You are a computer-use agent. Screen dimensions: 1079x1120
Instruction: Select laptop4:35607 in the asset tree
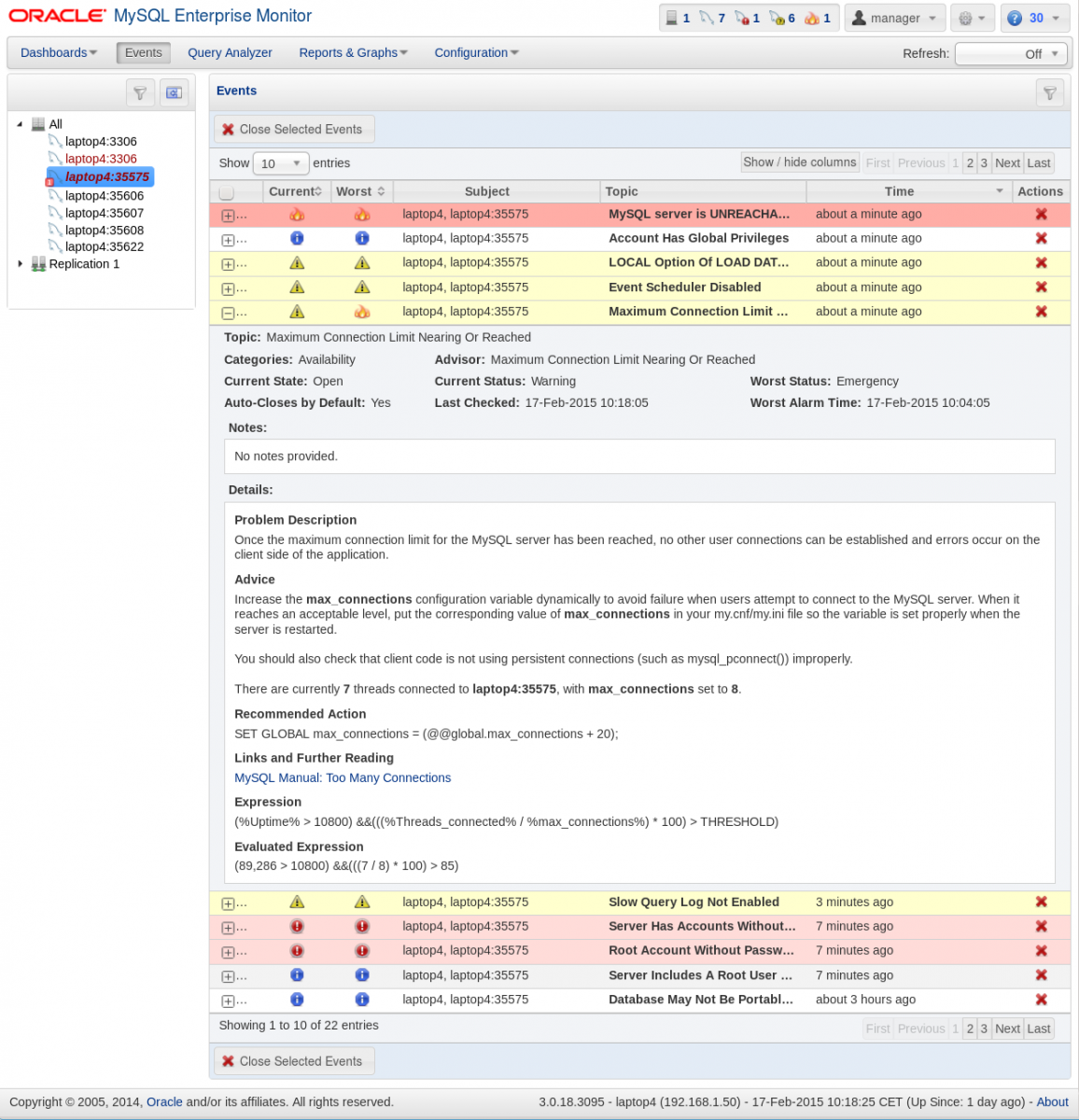coord(105,213)
